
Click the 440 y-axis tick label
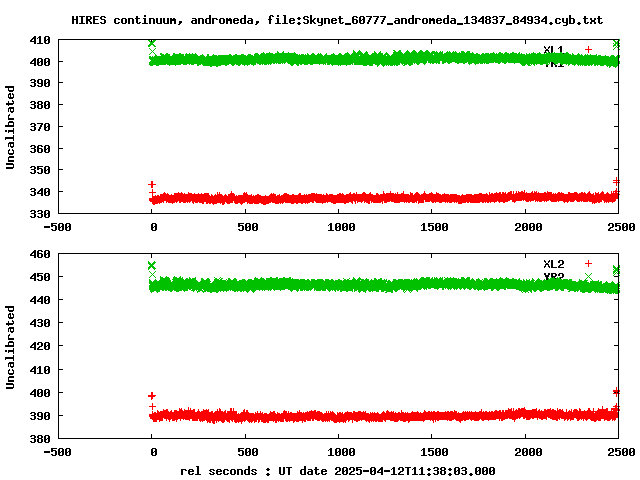point(40,300)
